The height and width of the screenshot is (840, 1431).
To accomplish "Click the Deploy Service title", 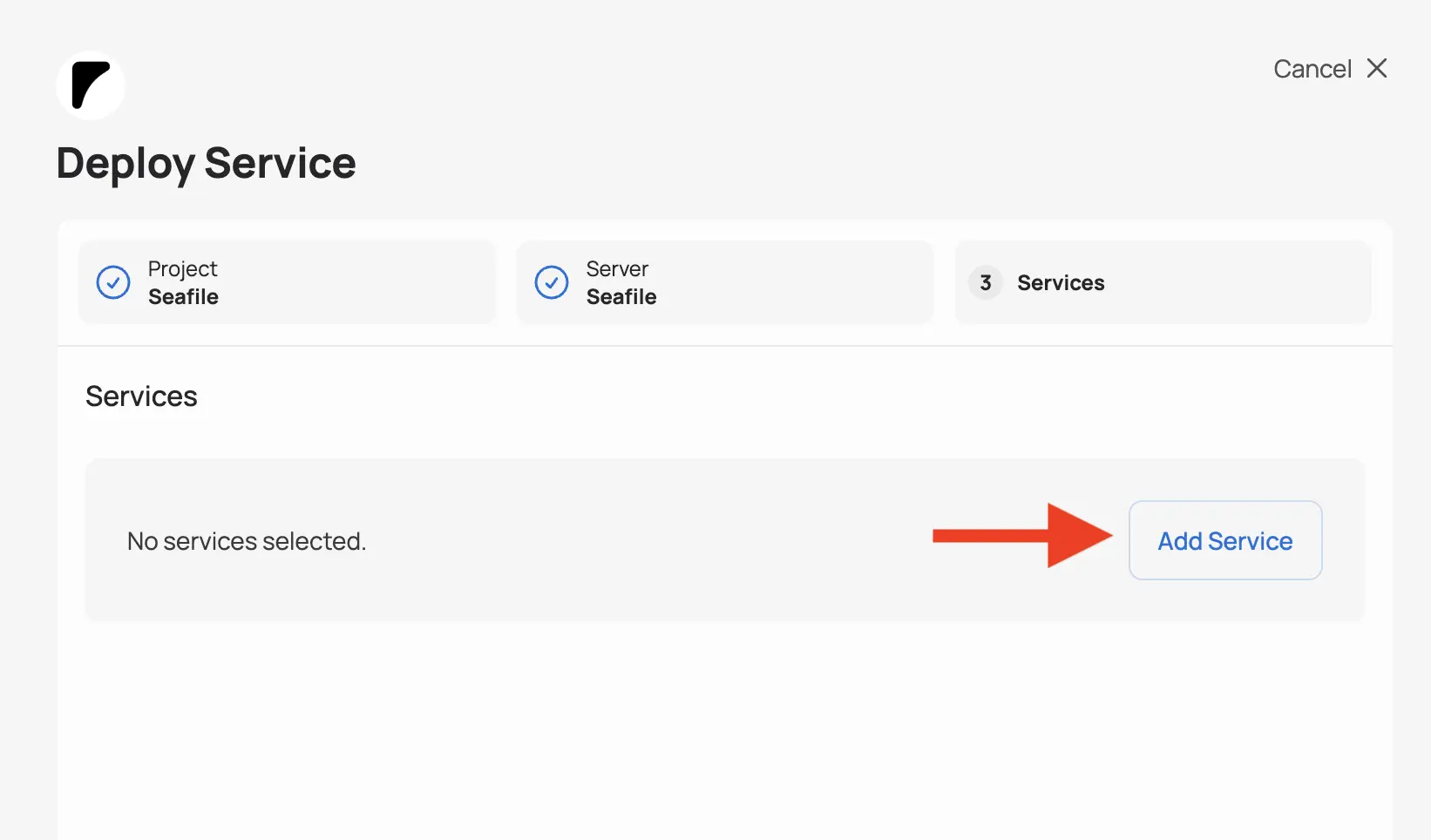I will tap(206, 163).
